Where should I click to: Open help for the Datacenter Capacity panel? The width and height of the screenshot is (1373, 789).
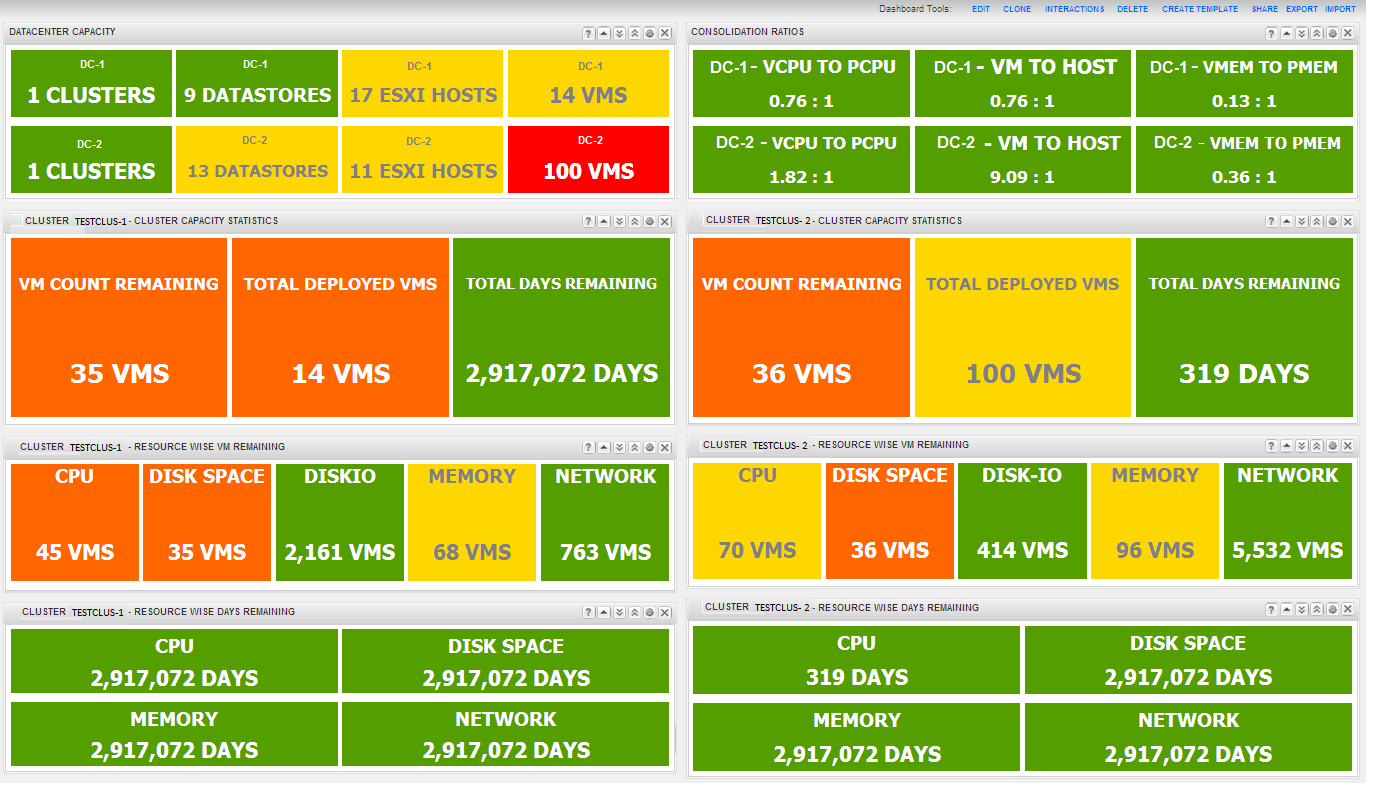point(588,32)
